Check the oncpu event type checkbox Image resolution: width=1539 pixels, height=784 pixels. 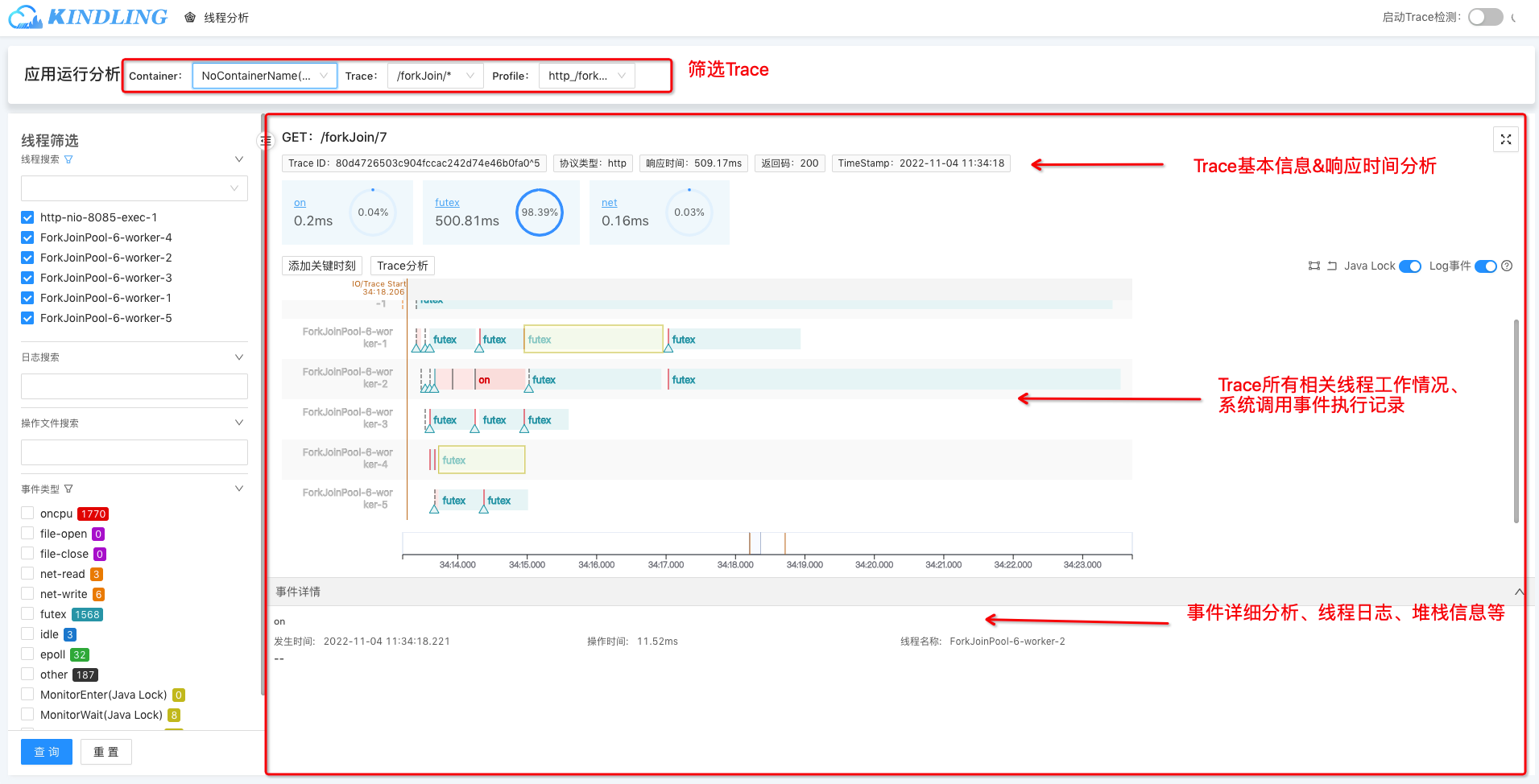[x=27, y=514]
